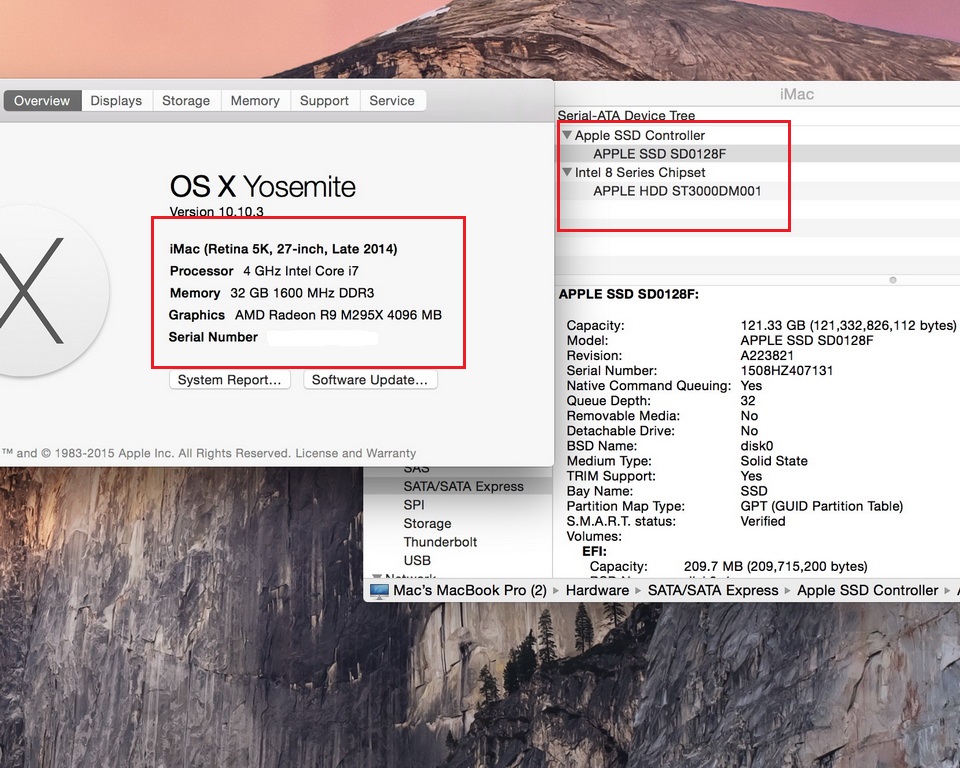Select SATA/SATA Express in the sidebar
This screenshot has height=768, width=960.
pos(463,486)
